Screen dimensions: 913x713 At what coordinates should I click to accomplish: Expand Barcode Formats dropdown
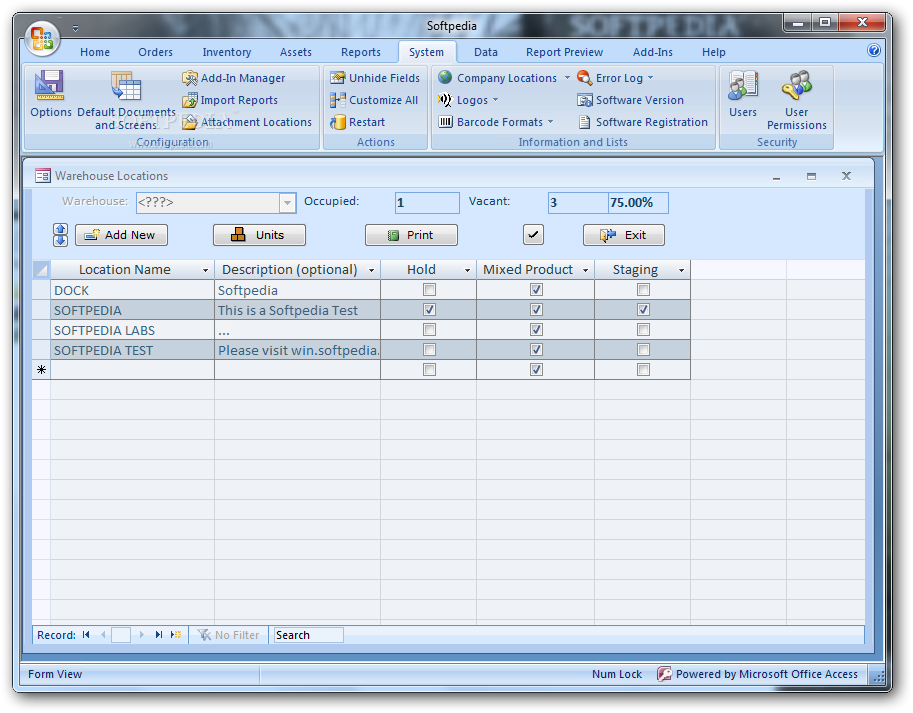coord(550,122)
